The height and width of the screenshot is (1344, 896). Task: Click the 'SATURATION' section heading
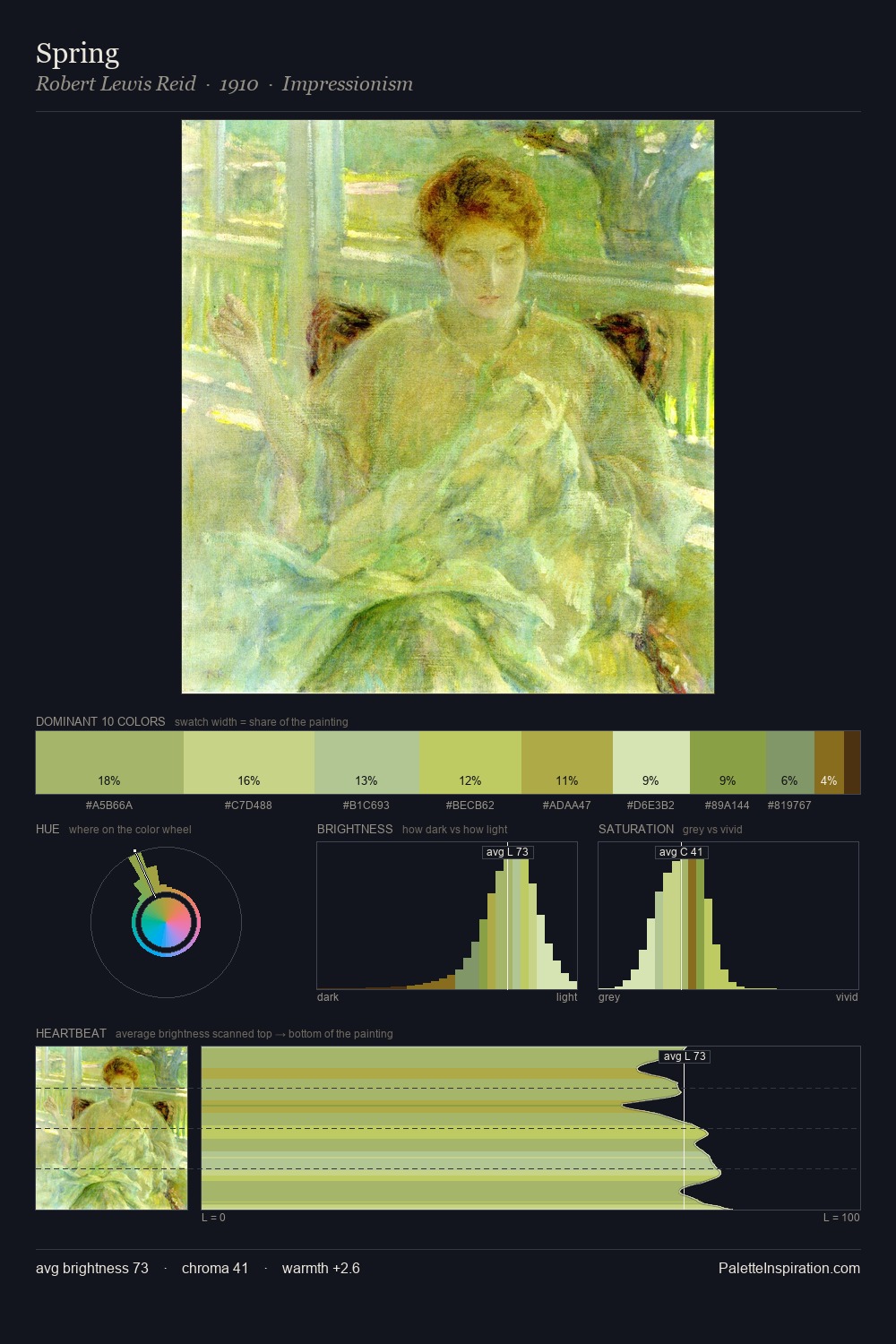636,829
